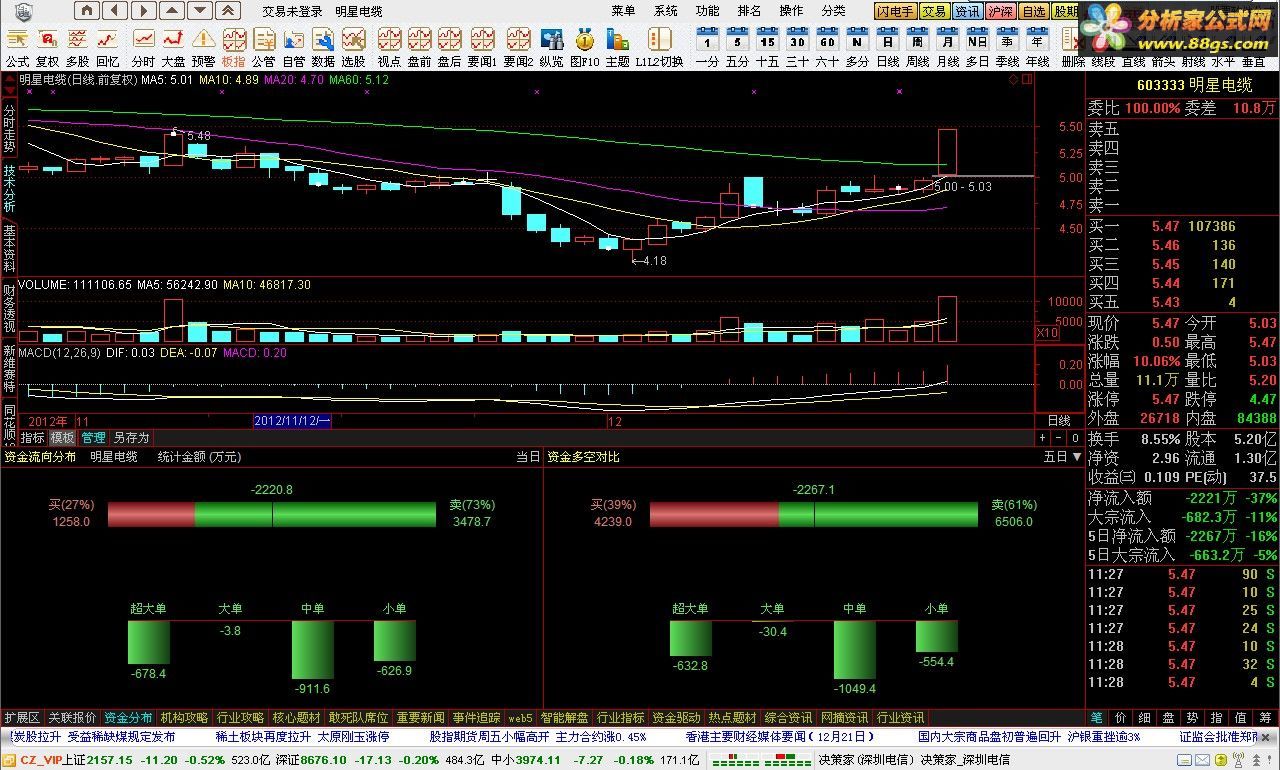
Task: Click the 视点 viewpoint icon
Action: tap(390, 47)
